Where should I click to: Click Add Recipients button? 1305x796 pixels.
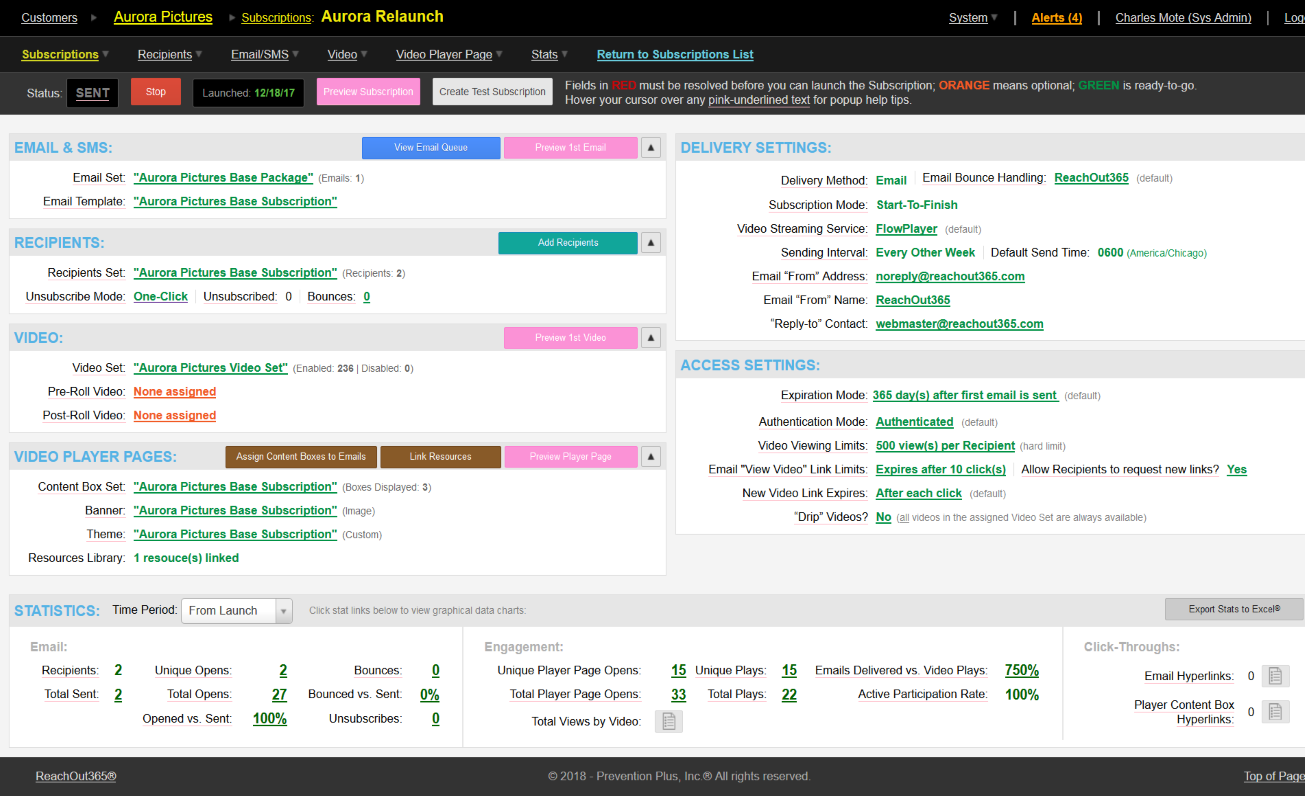[568, 243]
